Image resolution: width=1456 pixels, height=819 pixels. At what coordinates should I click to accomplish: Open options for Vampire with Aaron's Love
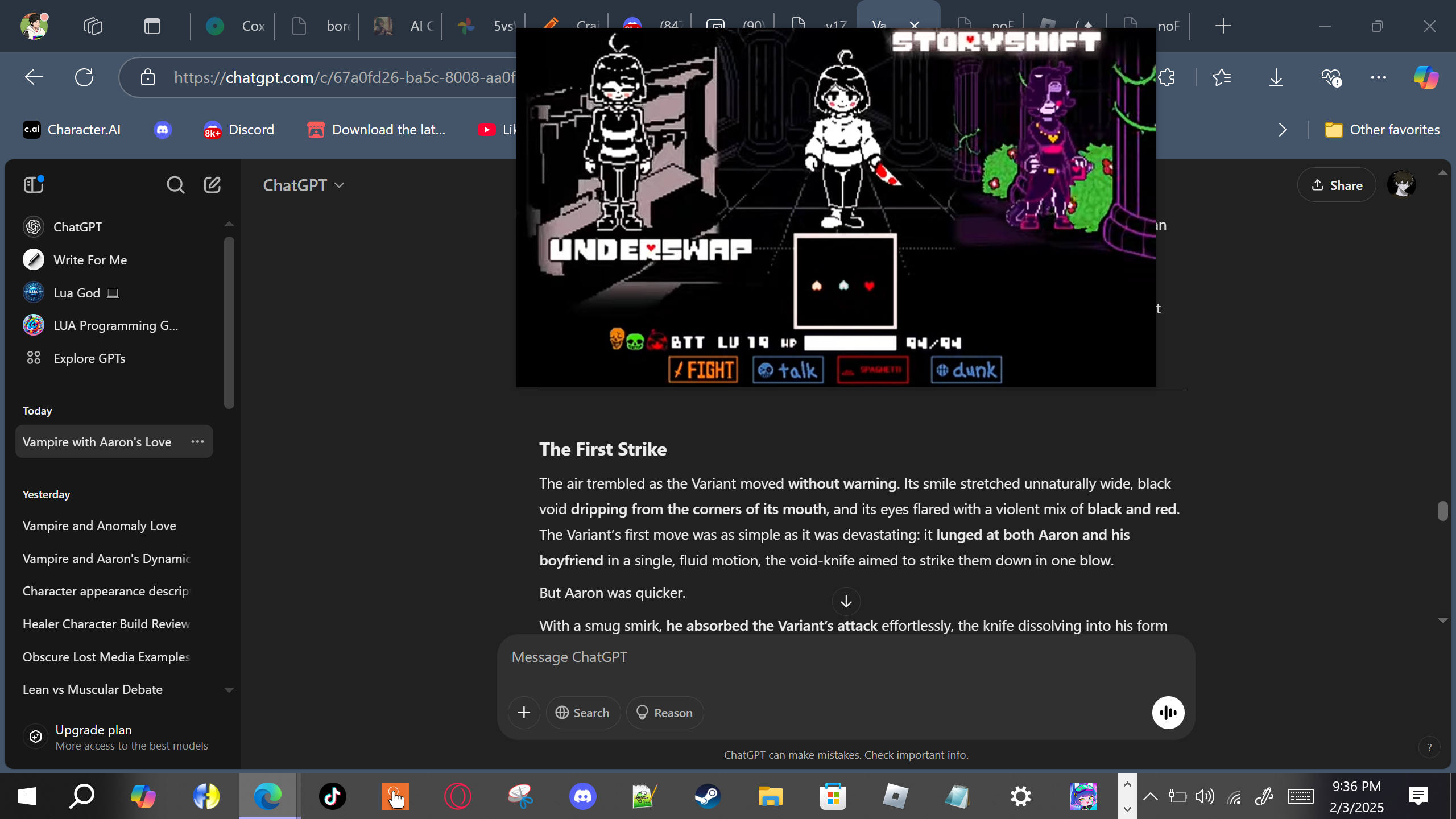coord(197,442)
